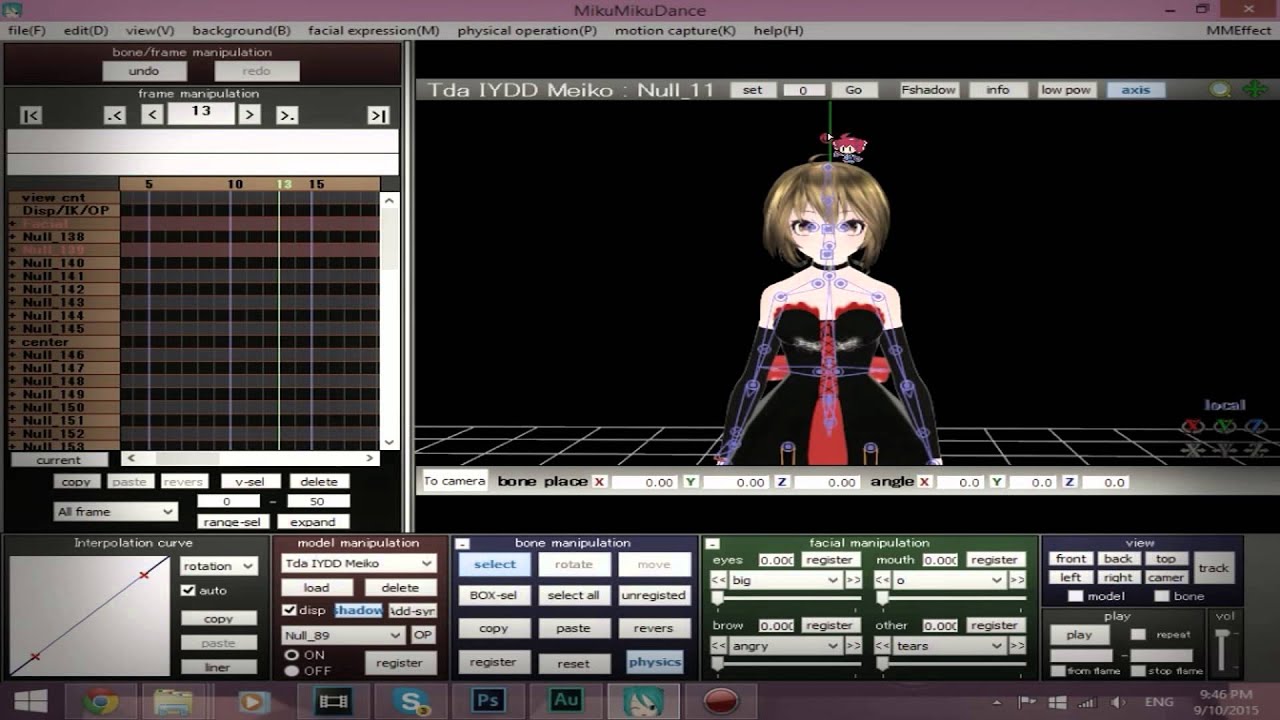Click the undo button
1280x720 pixels.
(x=144, y=71)
